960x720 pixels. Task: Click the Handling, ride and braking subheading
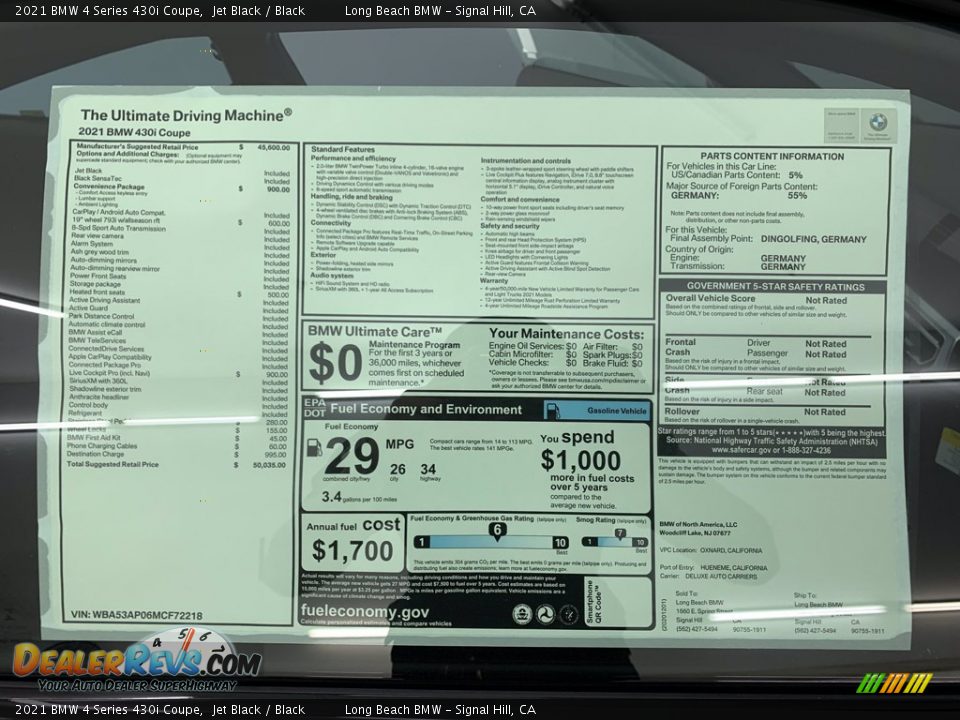(x=351, y=198)
